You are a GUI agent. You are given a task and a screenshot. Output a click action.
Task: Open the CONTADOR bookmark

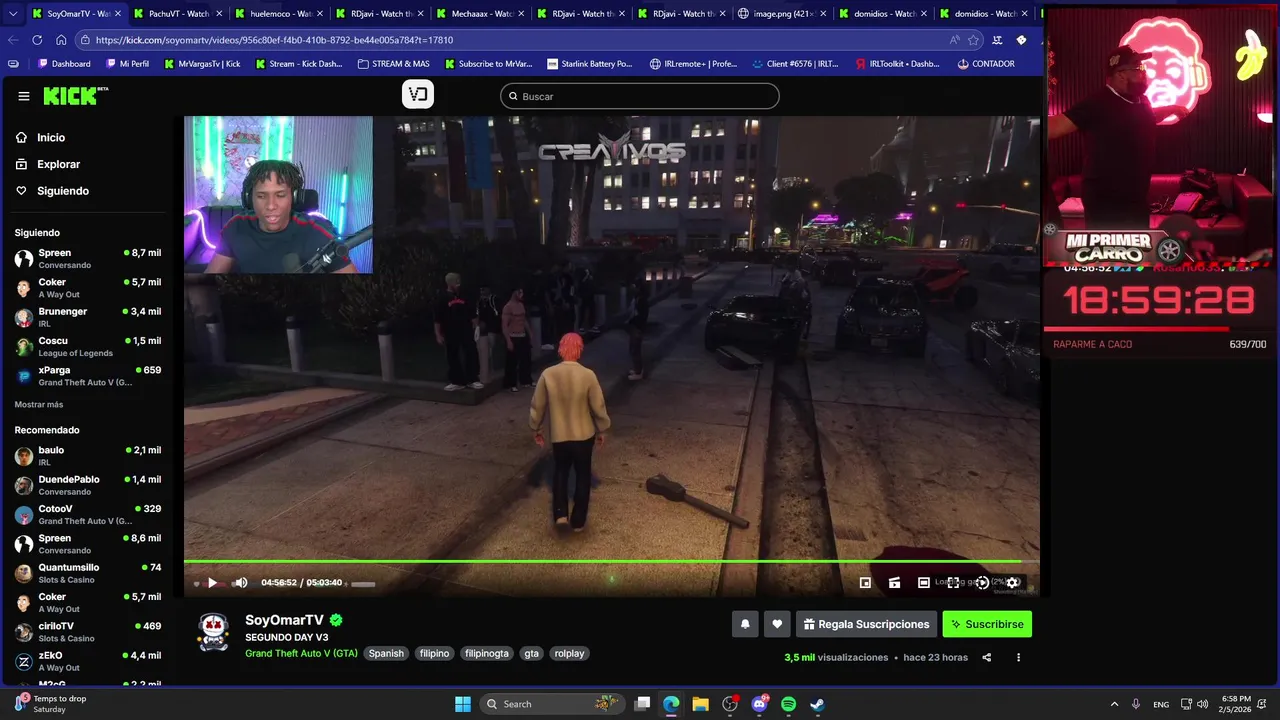[x=986, y=64]
